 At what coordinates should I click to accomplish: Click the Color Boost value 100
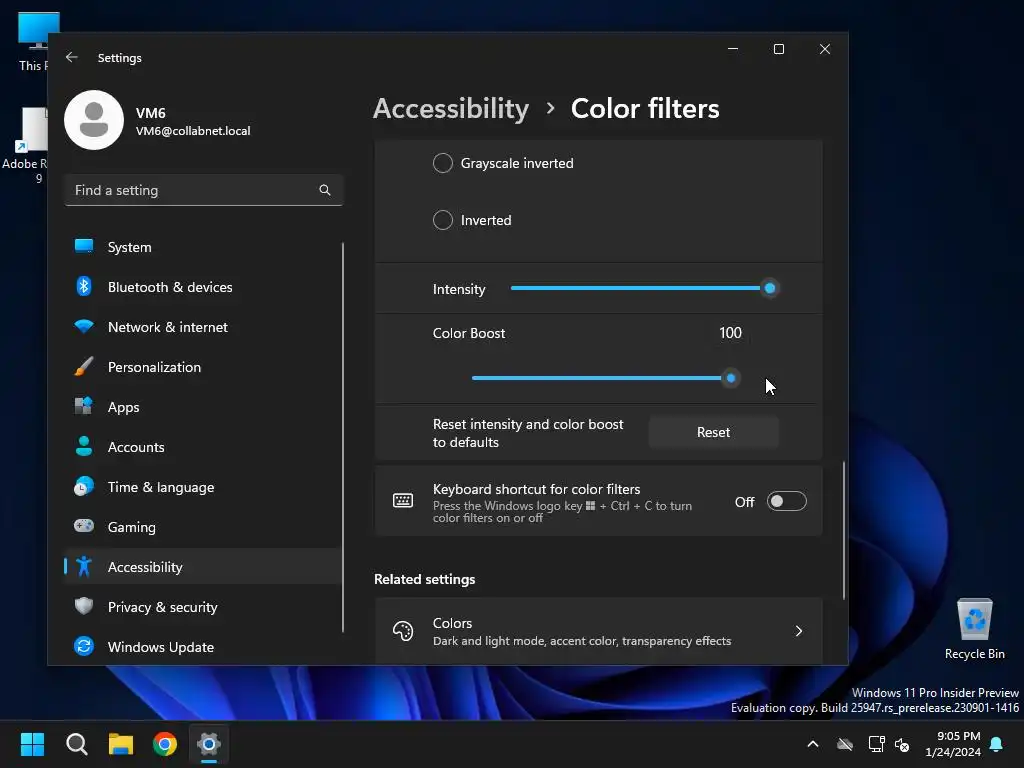[x=730, y=333]
